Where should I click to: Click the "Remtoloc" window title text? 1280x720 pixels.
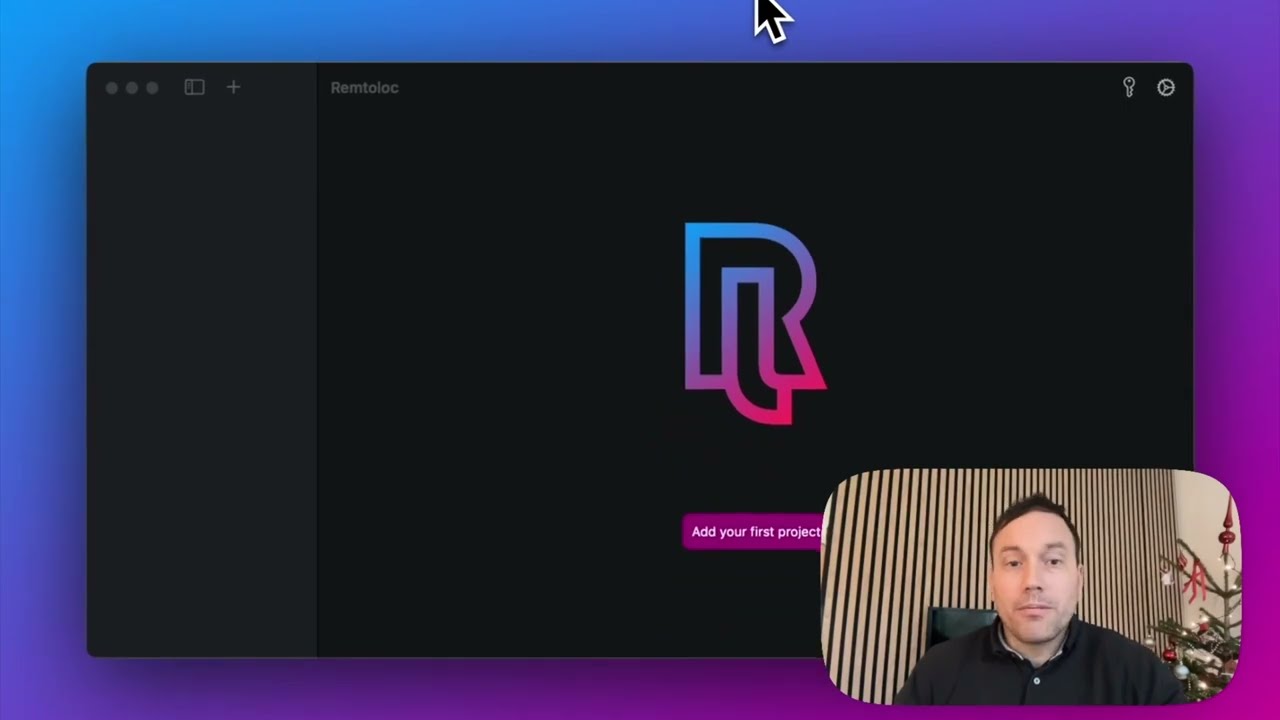(x=364, y=88)
